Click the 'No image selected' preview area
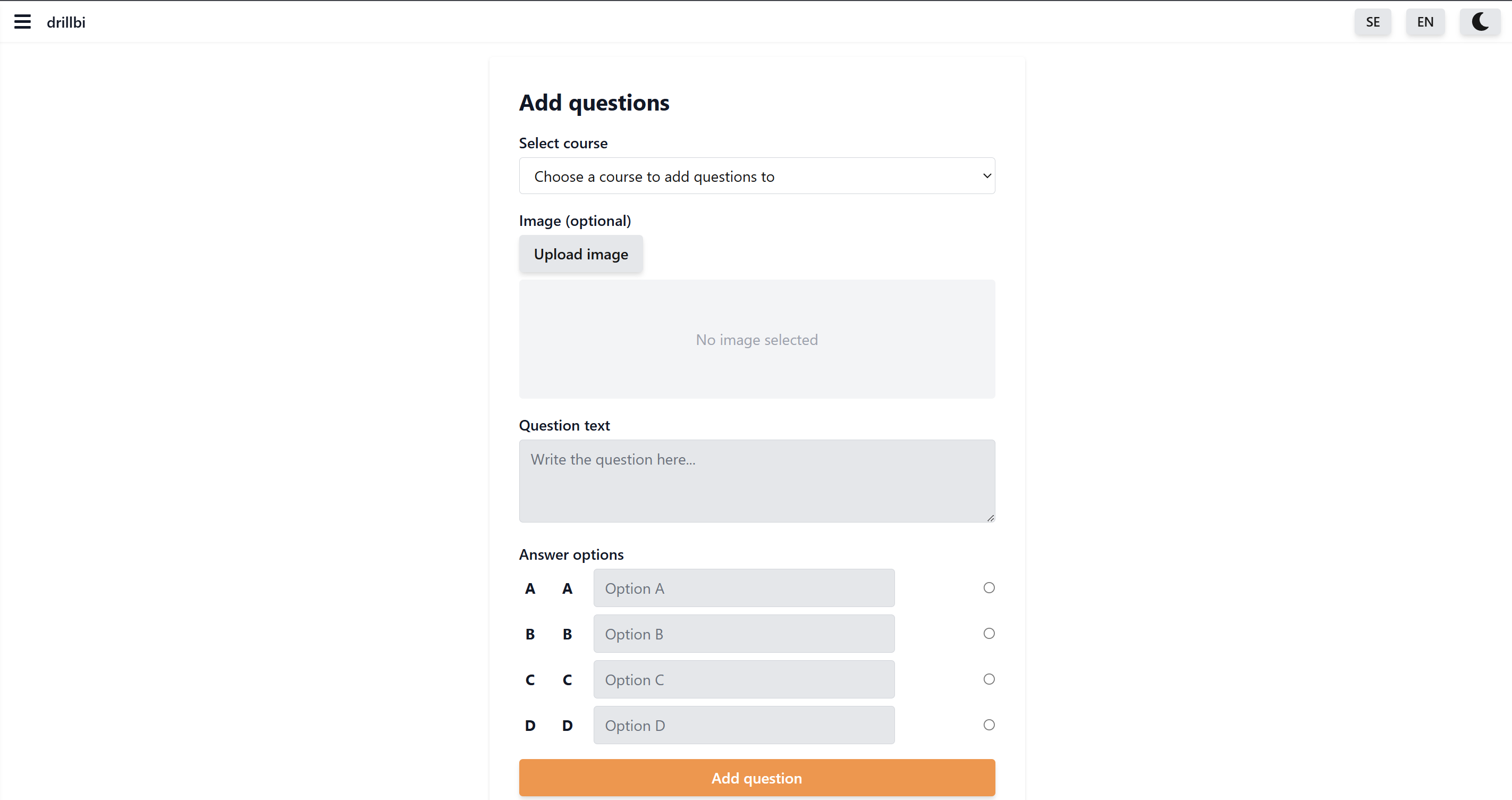Screen dimensions: 1512x800 pos(757,339)
